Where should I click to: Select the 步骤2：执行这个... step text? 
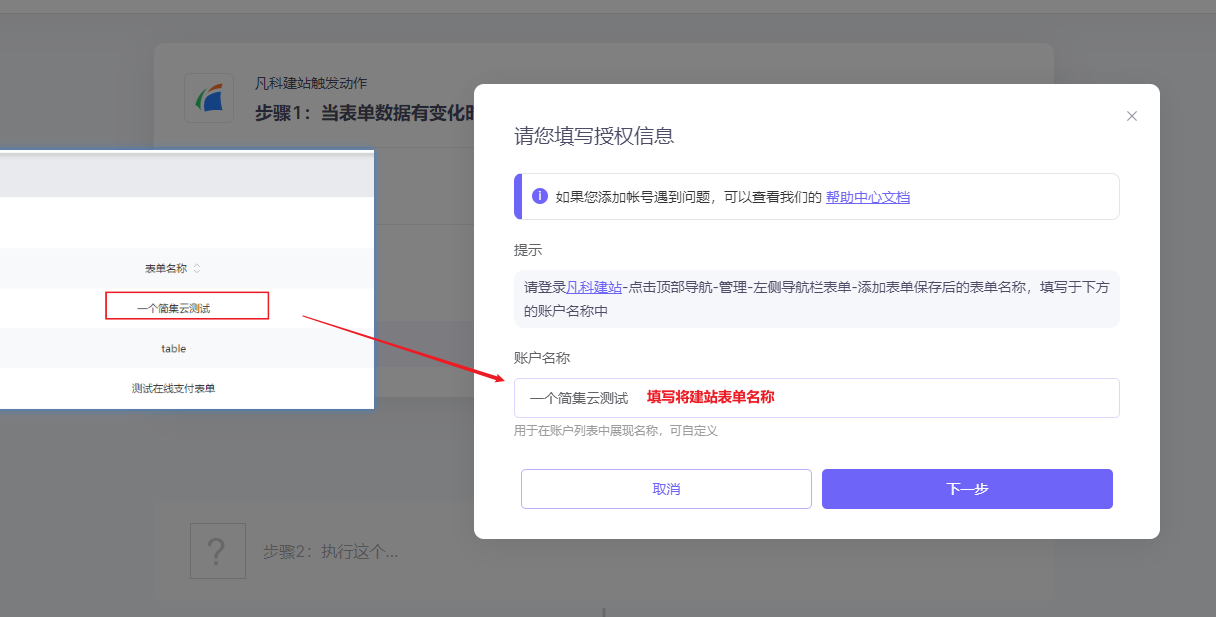click(331, 551)
